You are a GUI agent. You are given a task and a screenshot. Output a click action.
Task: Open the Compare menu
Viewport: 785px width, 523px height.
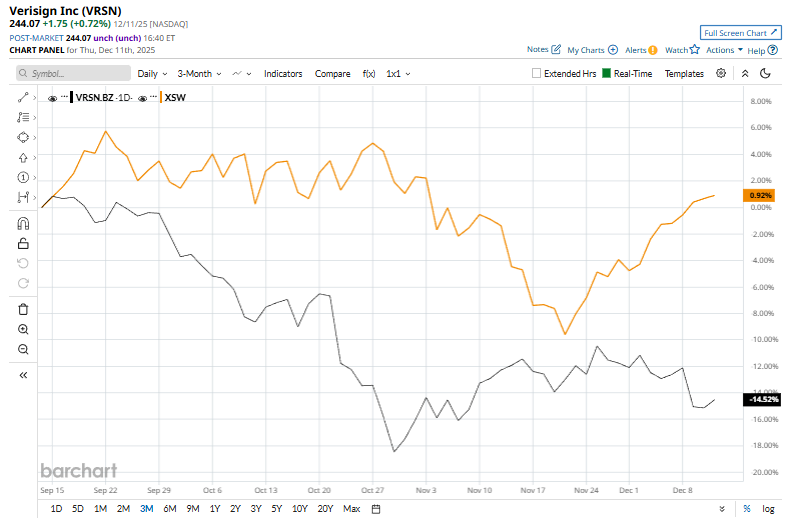click(x=332, y=74)
